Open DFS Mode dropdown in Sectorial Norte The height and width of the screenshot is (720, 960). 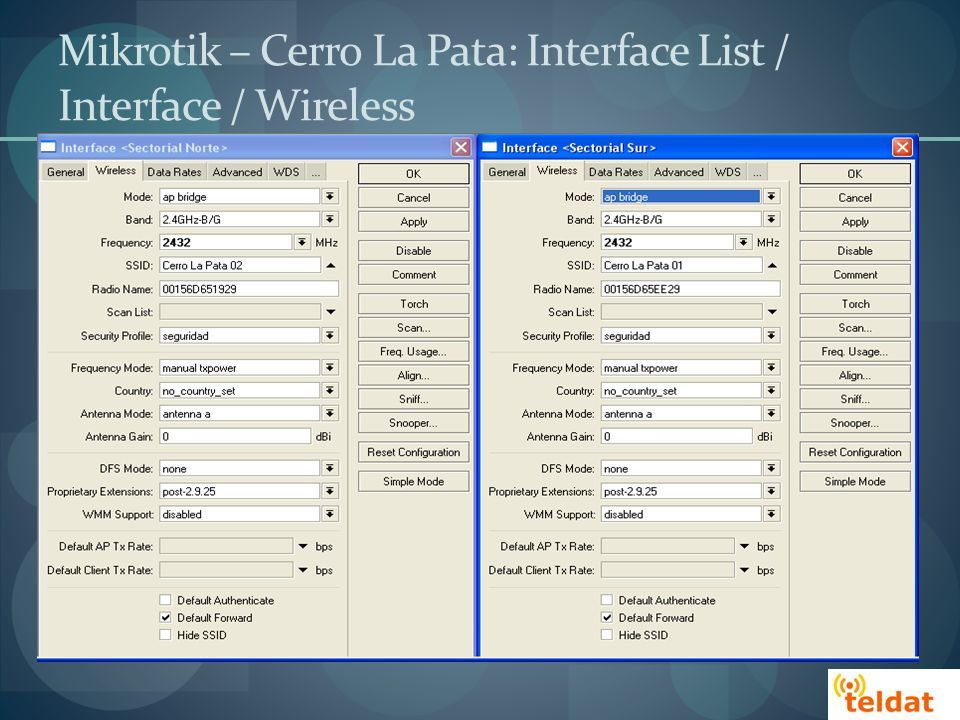[x=330, y=468]
